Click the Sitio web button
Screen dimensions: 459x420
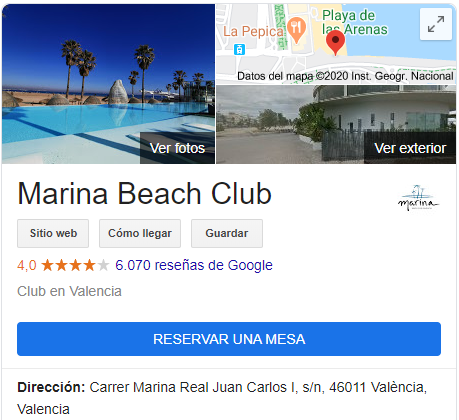tap(53, 233)
